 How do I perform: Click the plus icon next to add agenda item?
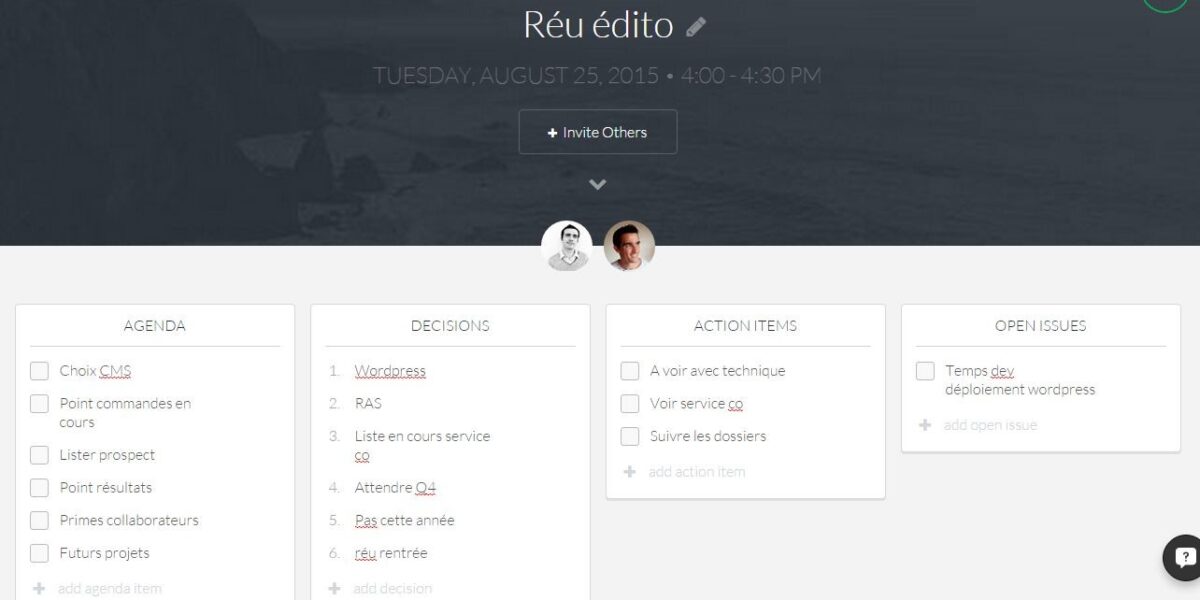click(x=39, y=589)
